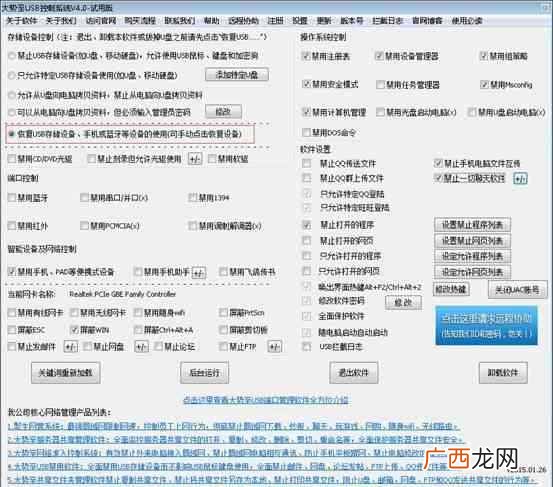Open the 访问官网 menu item
The height and width of the screenshot is (487, 553).
click(x=101, y=21)
